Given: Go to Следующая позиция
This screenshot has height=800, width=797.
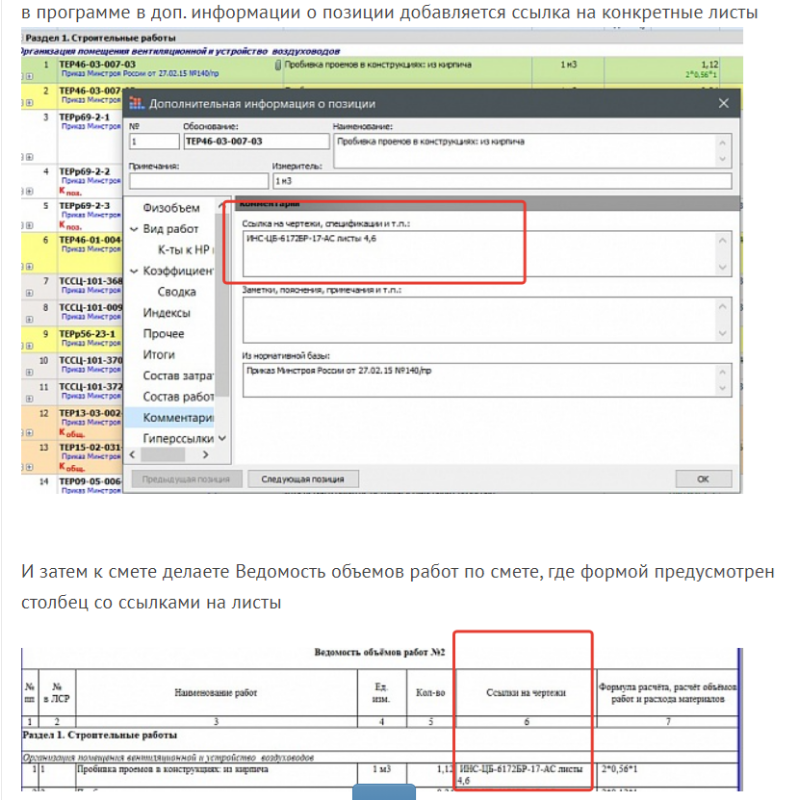Looking at the screenshot, I should [x=303, y=479].
